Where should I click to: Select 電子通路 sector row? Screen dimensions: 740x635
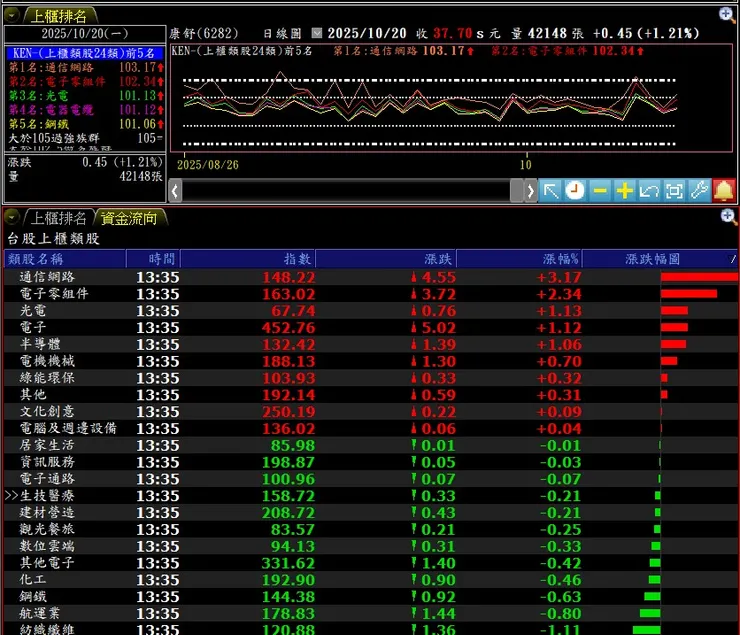(370, 479)
